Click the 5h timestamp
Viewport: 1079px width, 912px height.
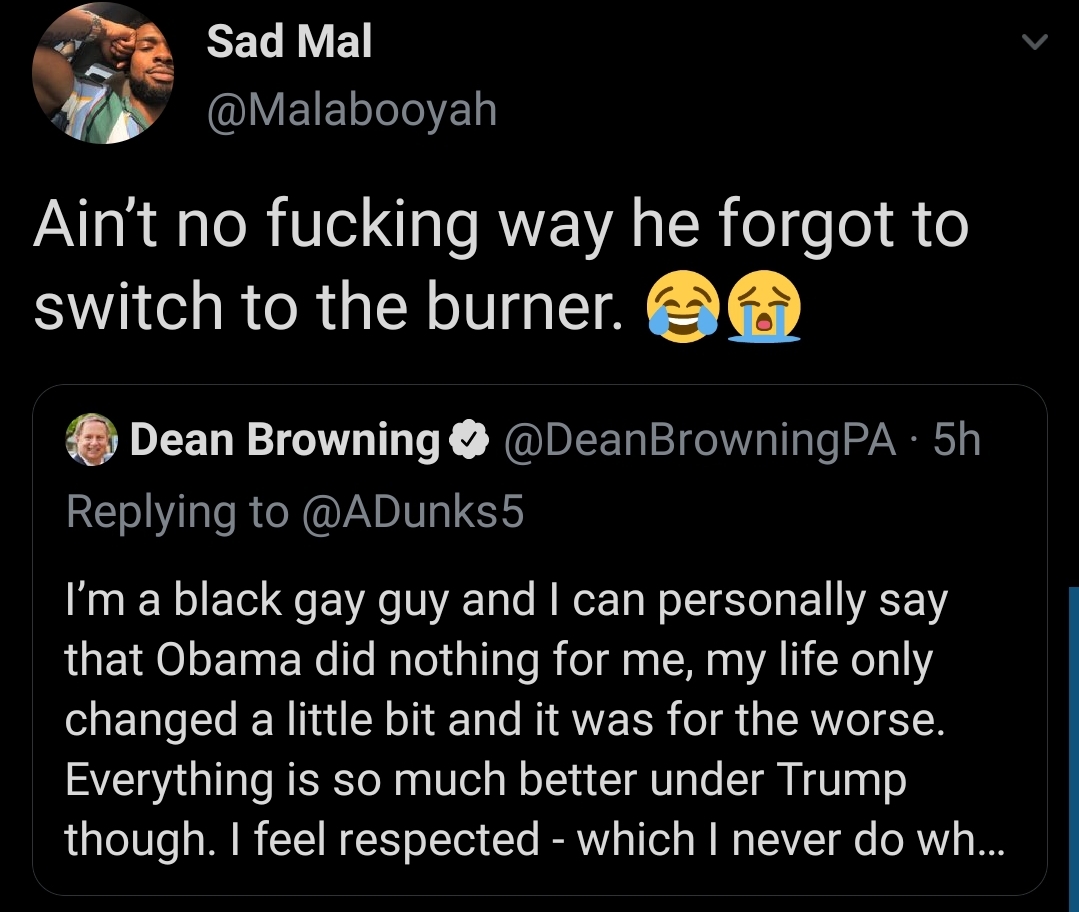click(x=956, y=440)
